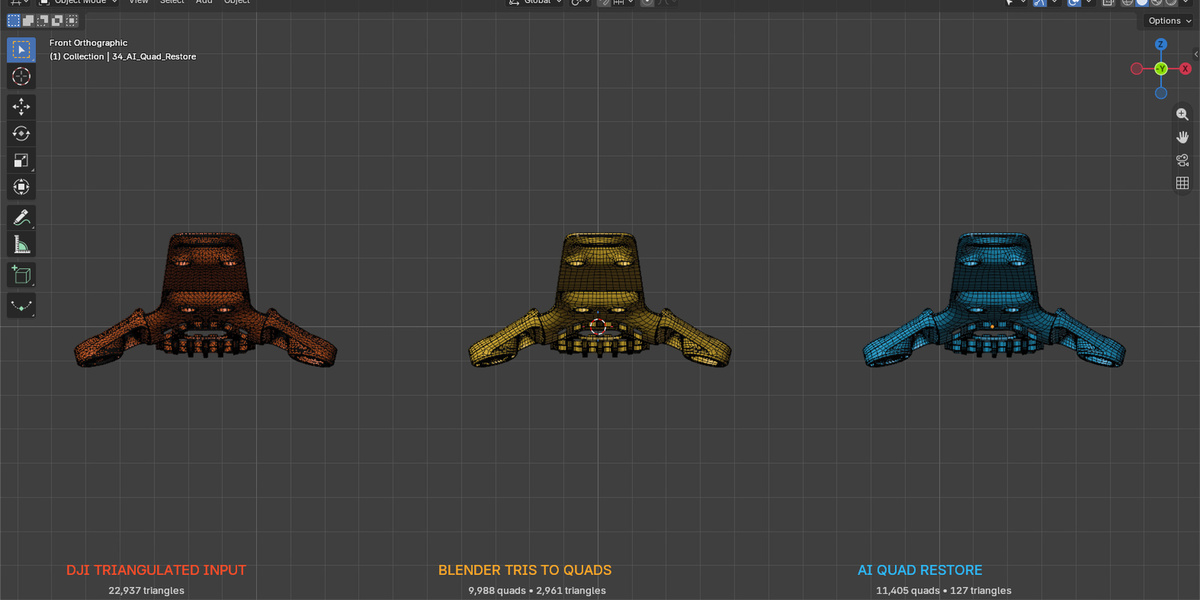Open the View menu
Screen dimensions: 1200x600
pos(139,3)
